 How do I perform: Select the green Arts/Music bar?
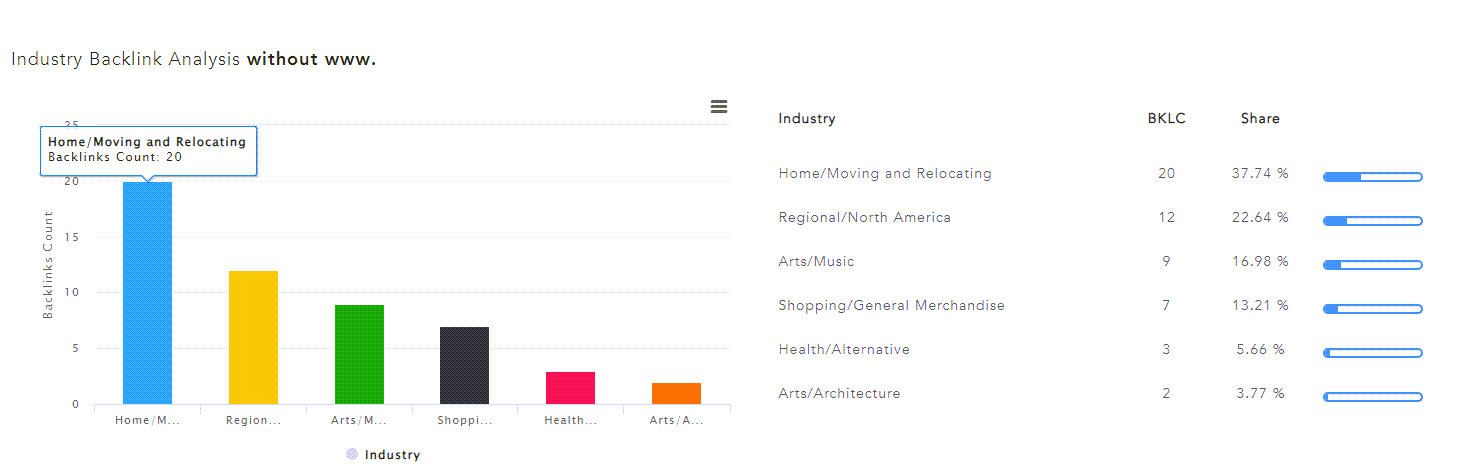coord(359,354)
